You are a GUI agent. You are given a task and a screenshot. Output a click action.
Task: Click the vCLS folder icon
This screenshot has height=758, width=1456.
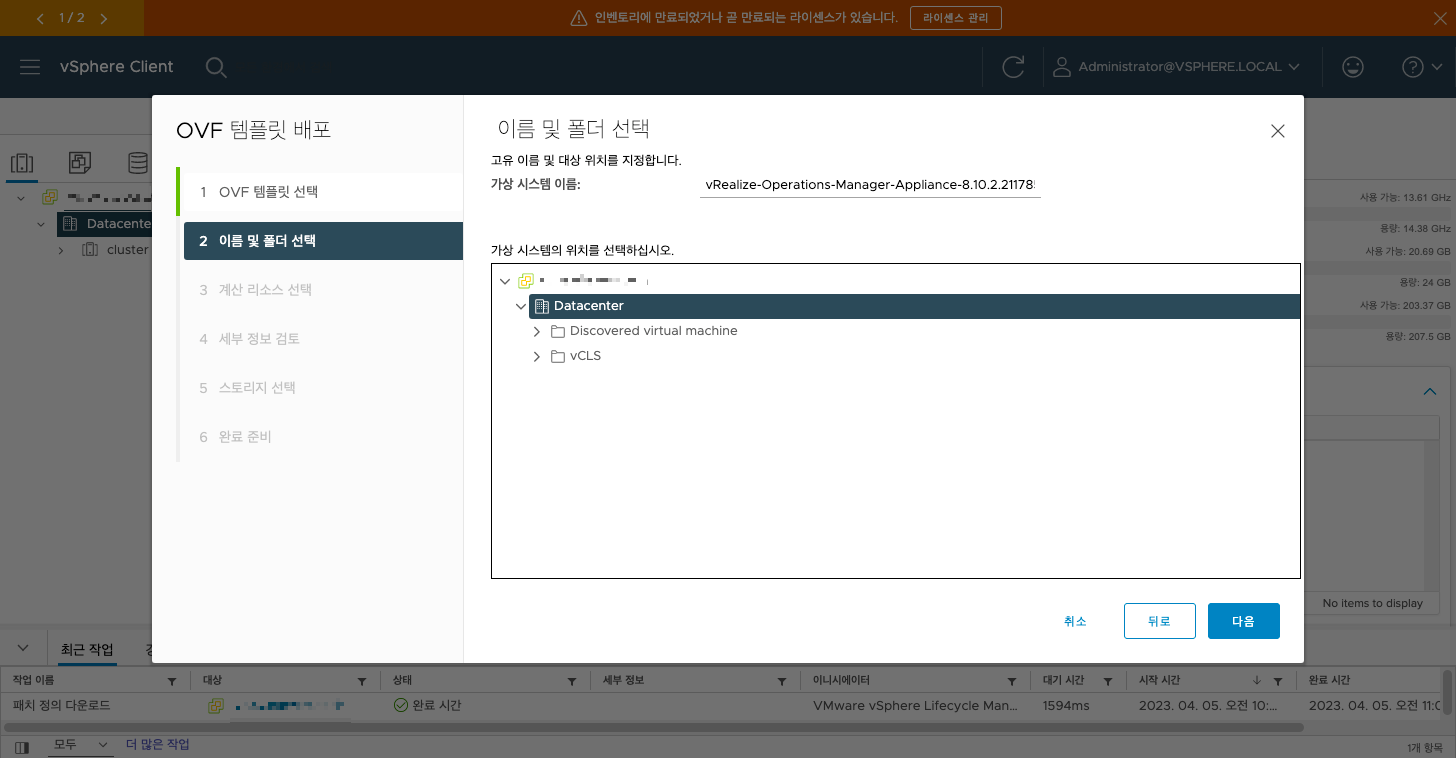point(558,356)
